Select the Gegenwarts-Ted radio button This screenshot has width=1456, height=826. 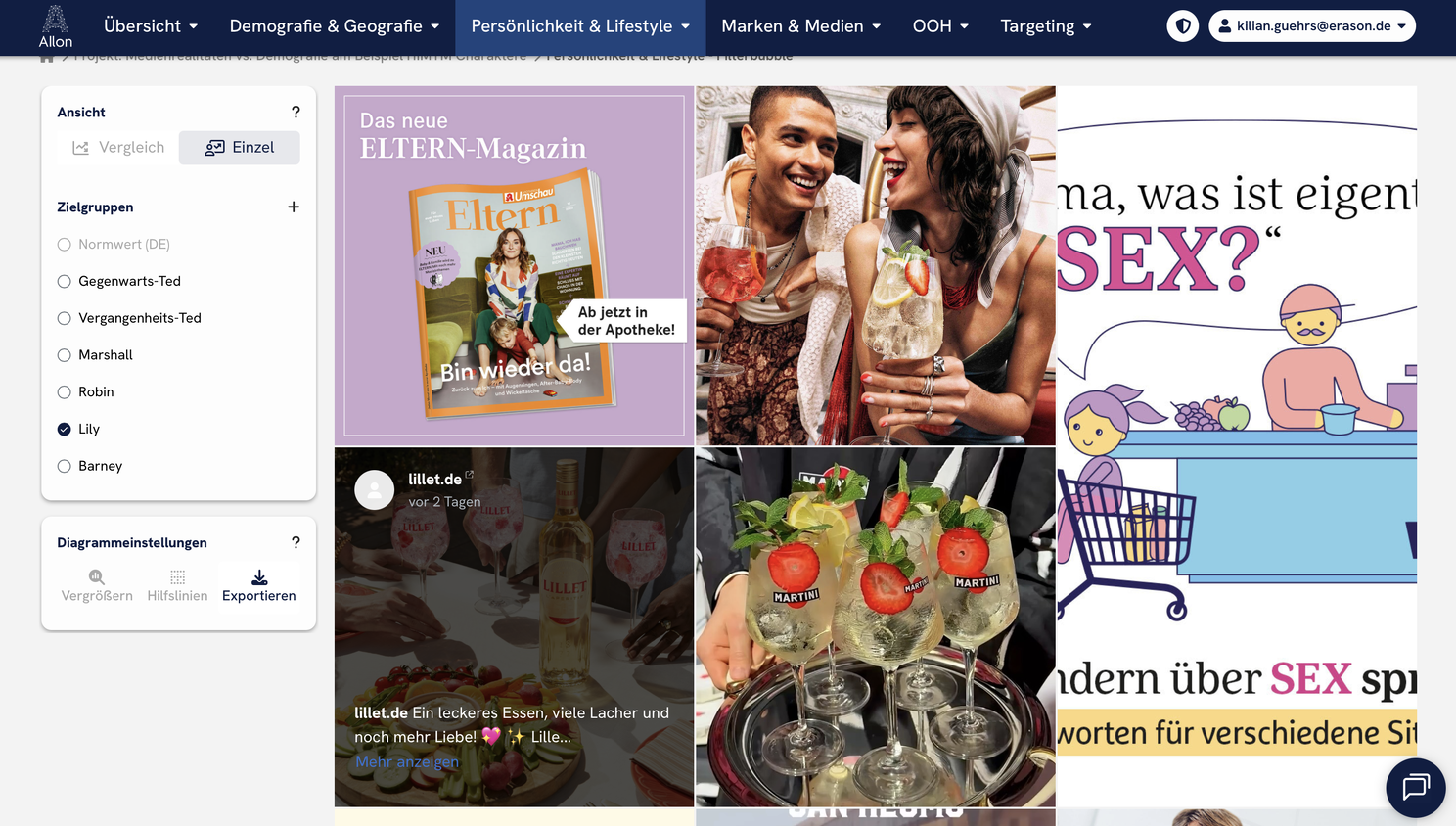click(x=65, y=282)
